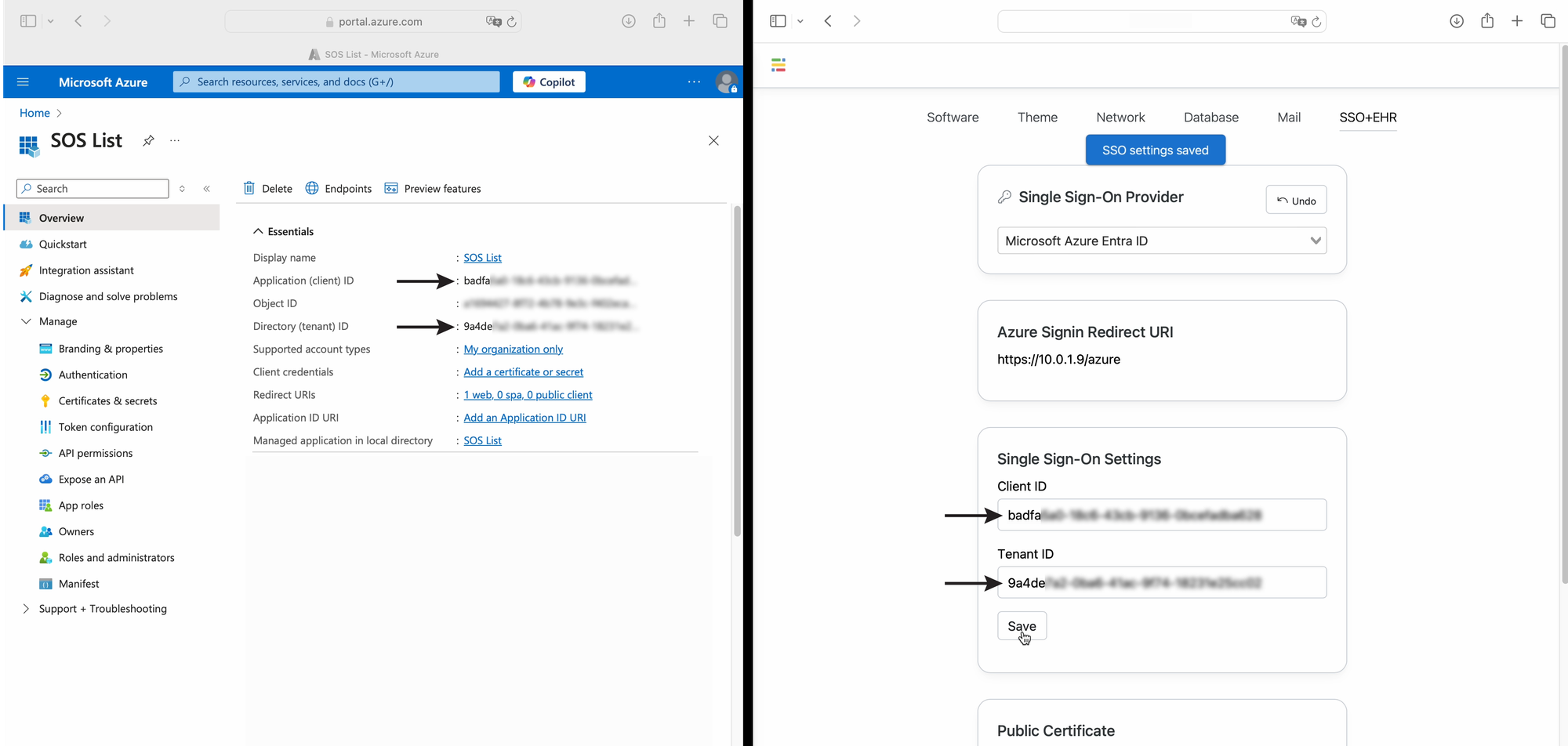This screenshot has width=1568, height=746.
Task: Open the Copilot button in Azure
Action: (549, 81)
